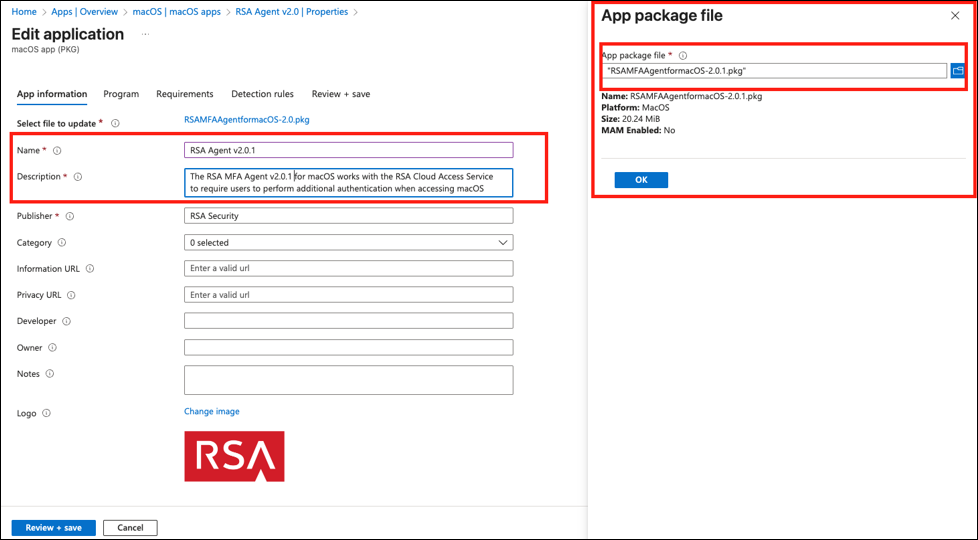Switch to the Program tab
The height and width of the screenshot is (540, 978).
click(x=121, y=94)
